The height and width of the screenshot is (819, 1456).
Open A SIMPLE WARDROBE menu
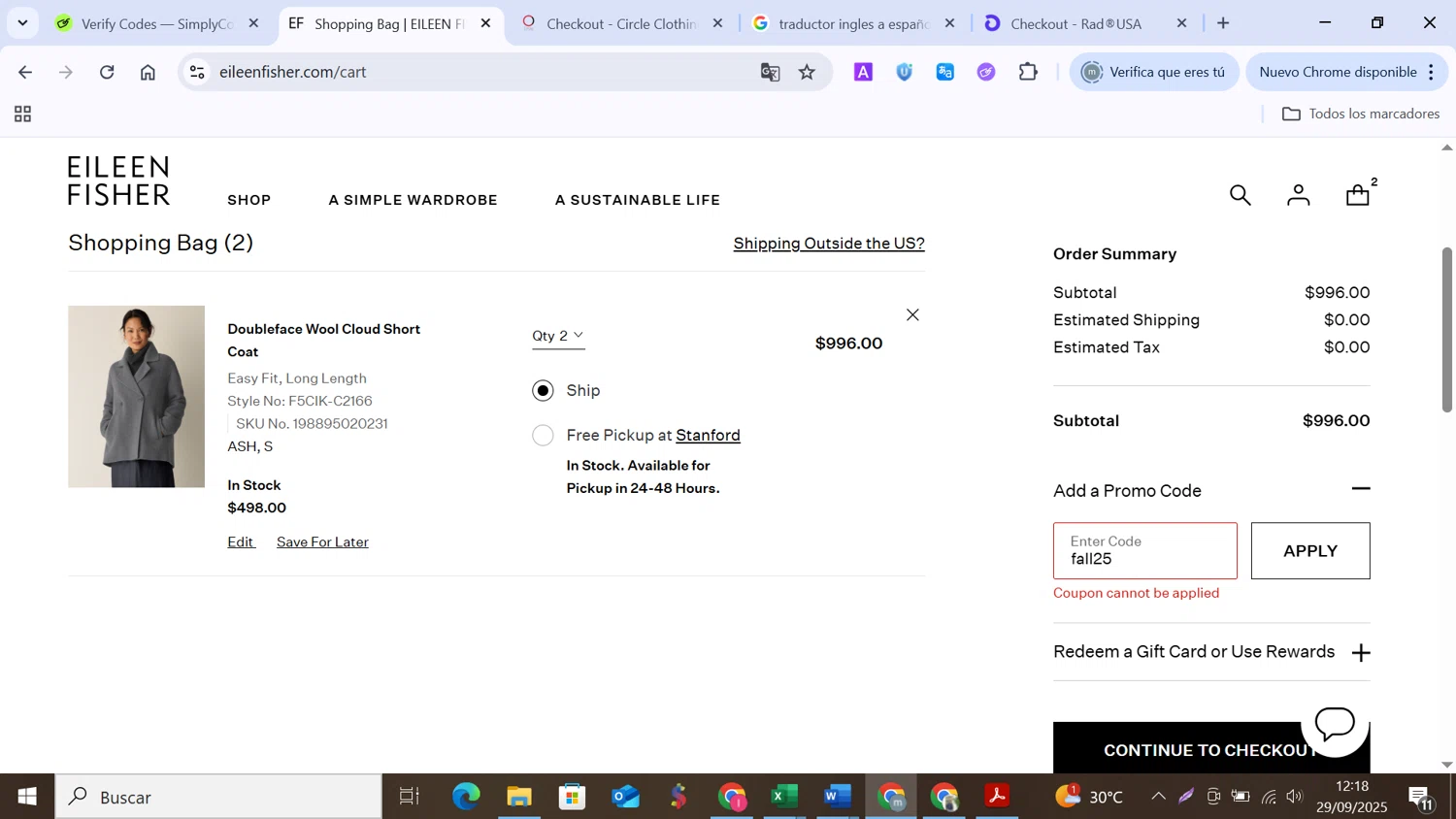(414, 200)
